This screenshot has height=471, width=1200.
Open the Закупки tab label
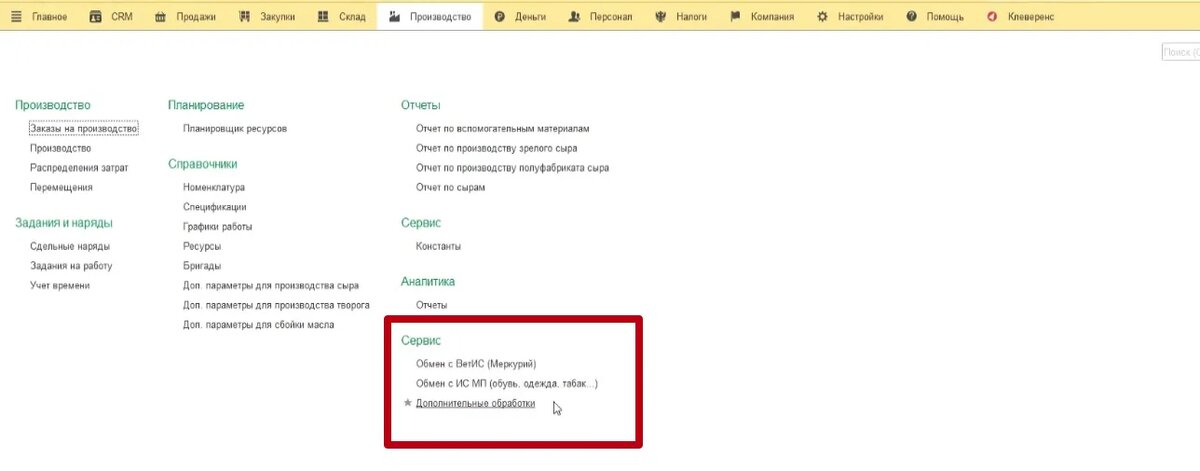pos(277,18)
